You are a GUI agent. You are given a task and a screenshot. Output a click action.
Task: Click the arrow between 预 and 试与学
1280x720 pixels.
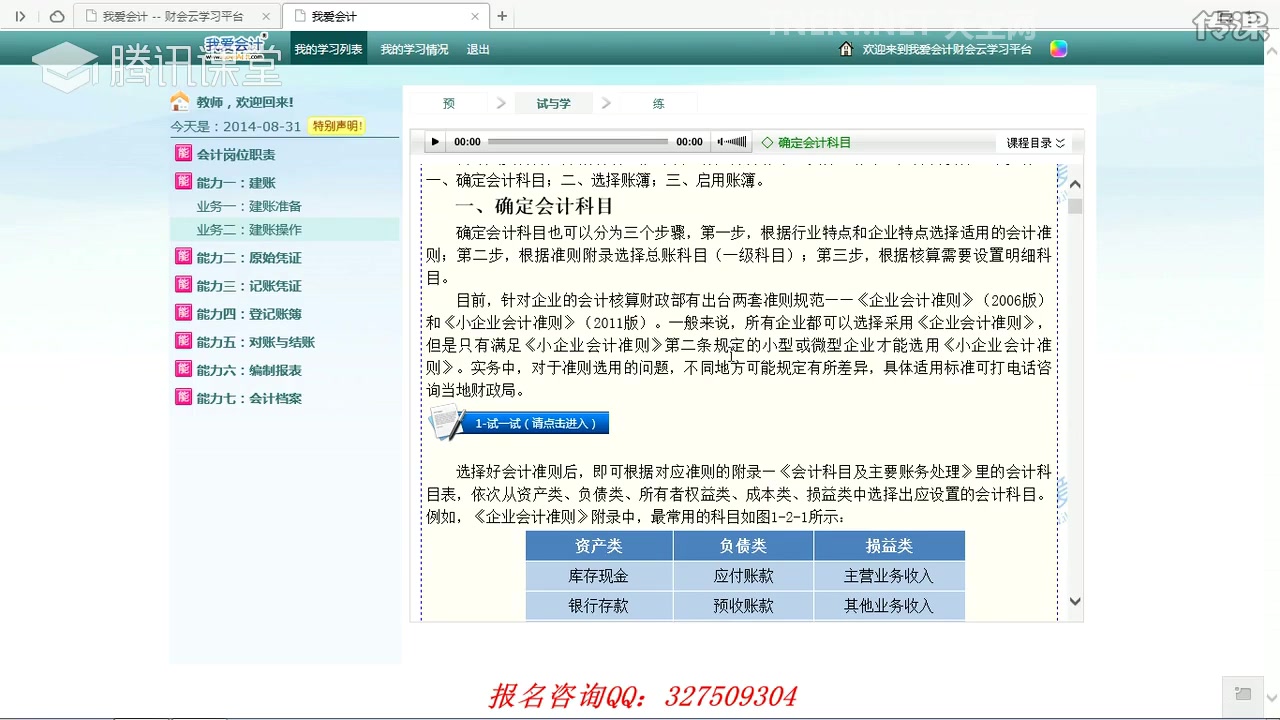(501, 103)
